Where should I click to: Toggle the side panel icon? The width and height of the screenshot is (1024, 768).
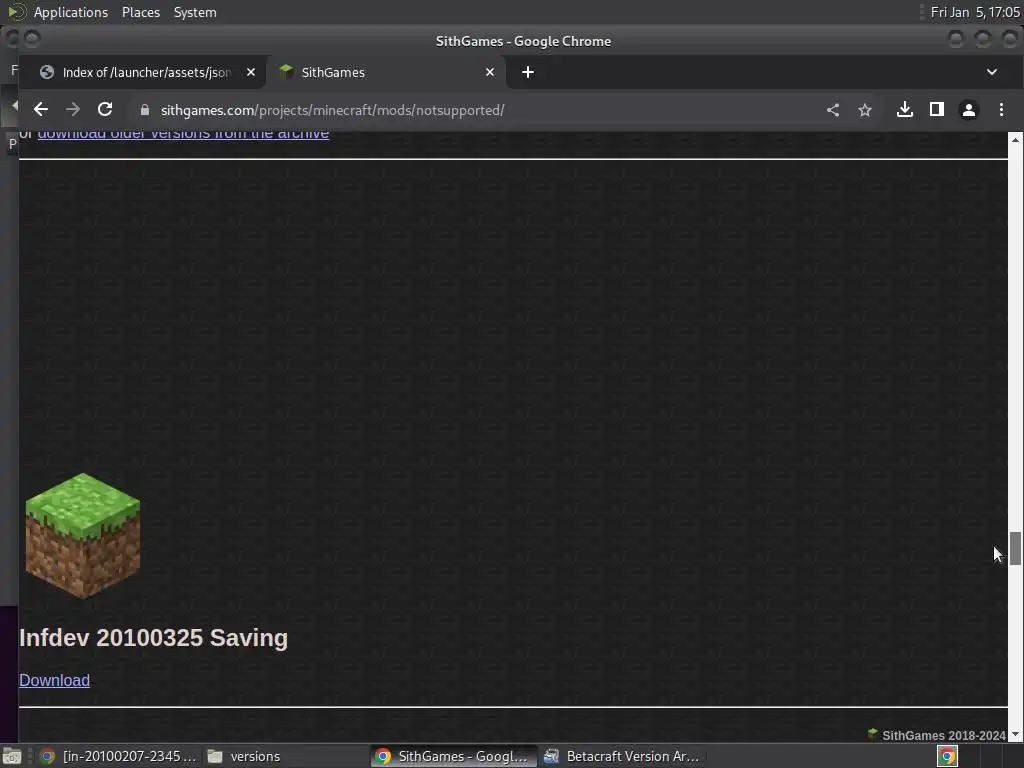tap(936, 110)
